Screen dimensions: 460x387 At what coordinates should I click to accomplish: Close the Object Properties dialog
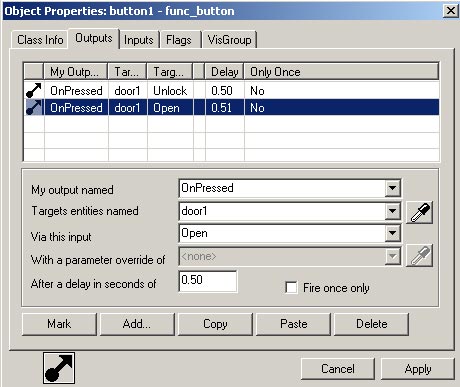[x=451, y=11]
